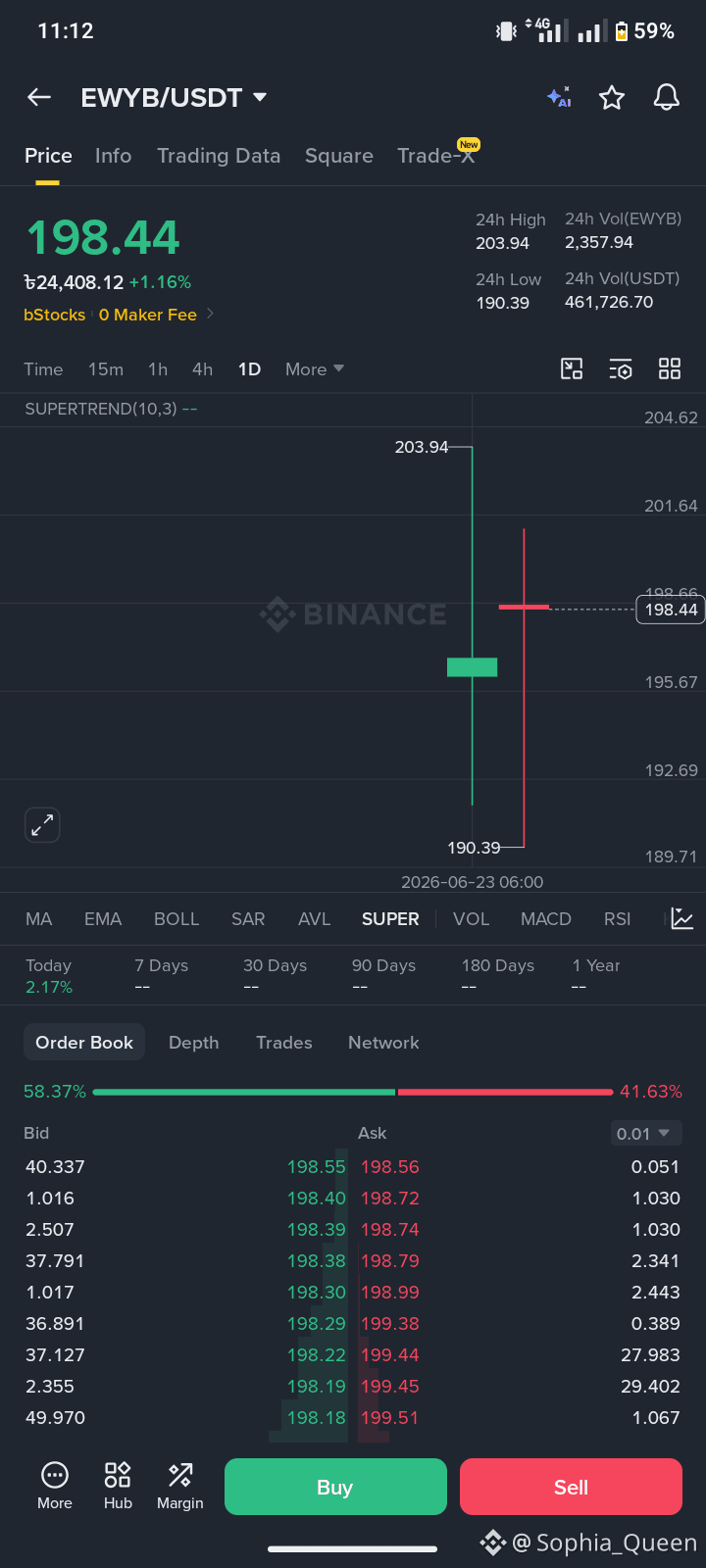The height and width of the screenshot is (1568, 706).
Task: Toggle the MACD indicator
Action: click(546, 919)
